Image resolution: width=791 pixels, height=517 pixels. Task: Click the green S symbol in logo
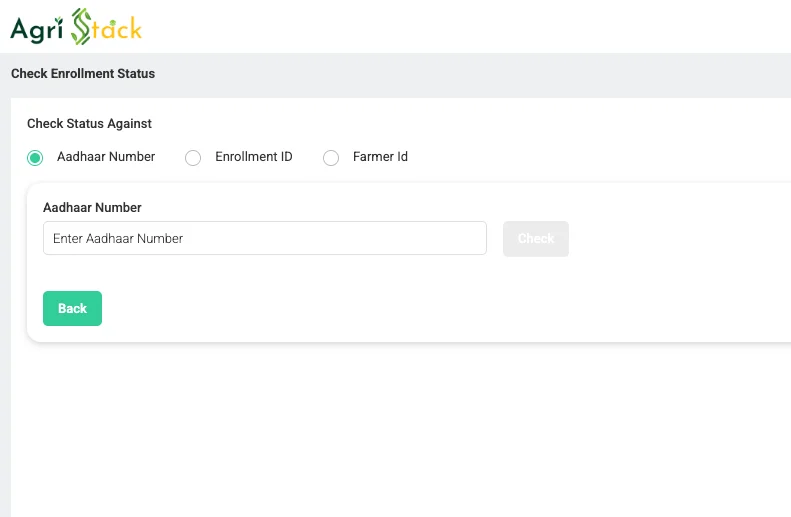point(81,27)
